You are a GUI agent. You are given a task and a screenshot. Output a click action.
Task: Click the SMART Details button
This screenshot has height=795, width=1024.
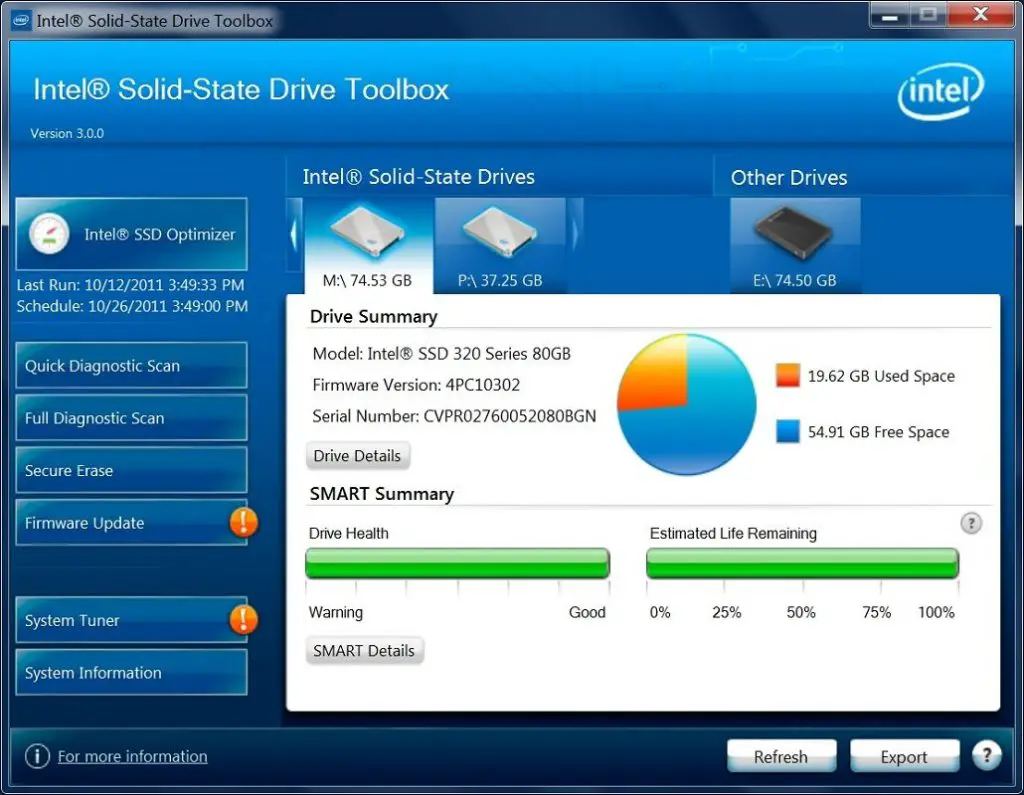[x=364, y=651]
